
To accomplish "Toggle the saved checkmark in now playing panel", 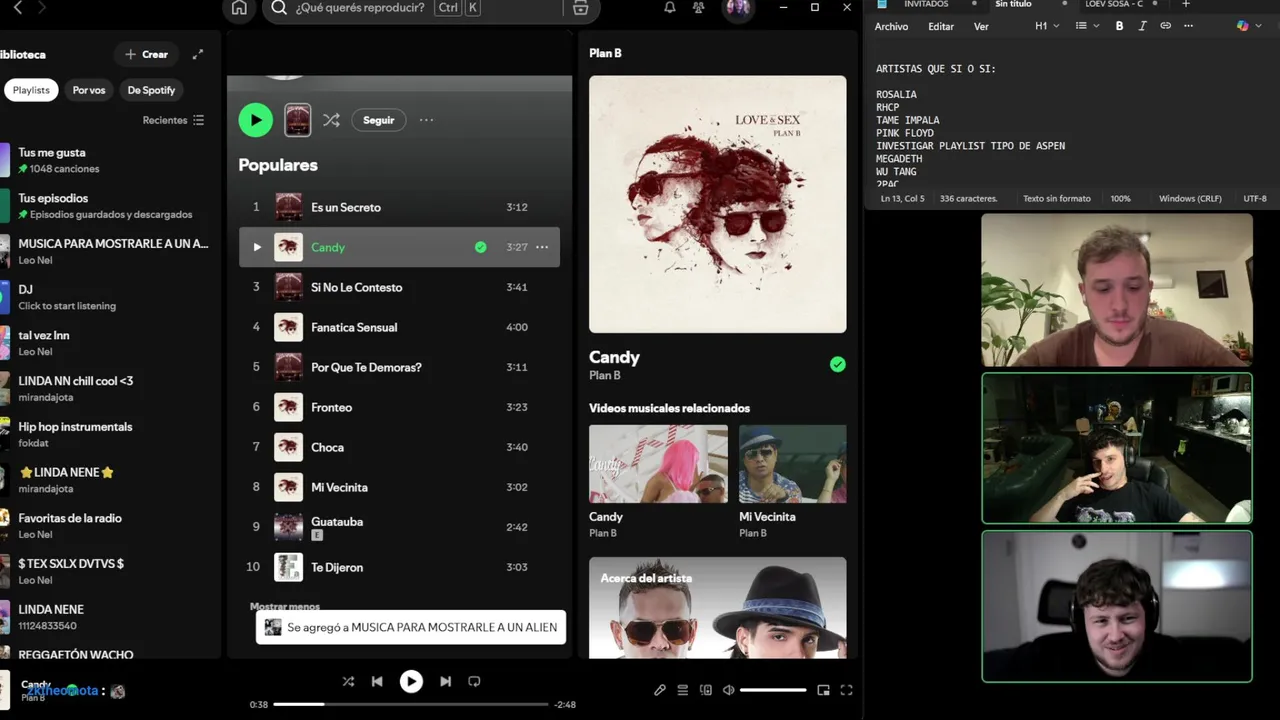I will (838, 364).
